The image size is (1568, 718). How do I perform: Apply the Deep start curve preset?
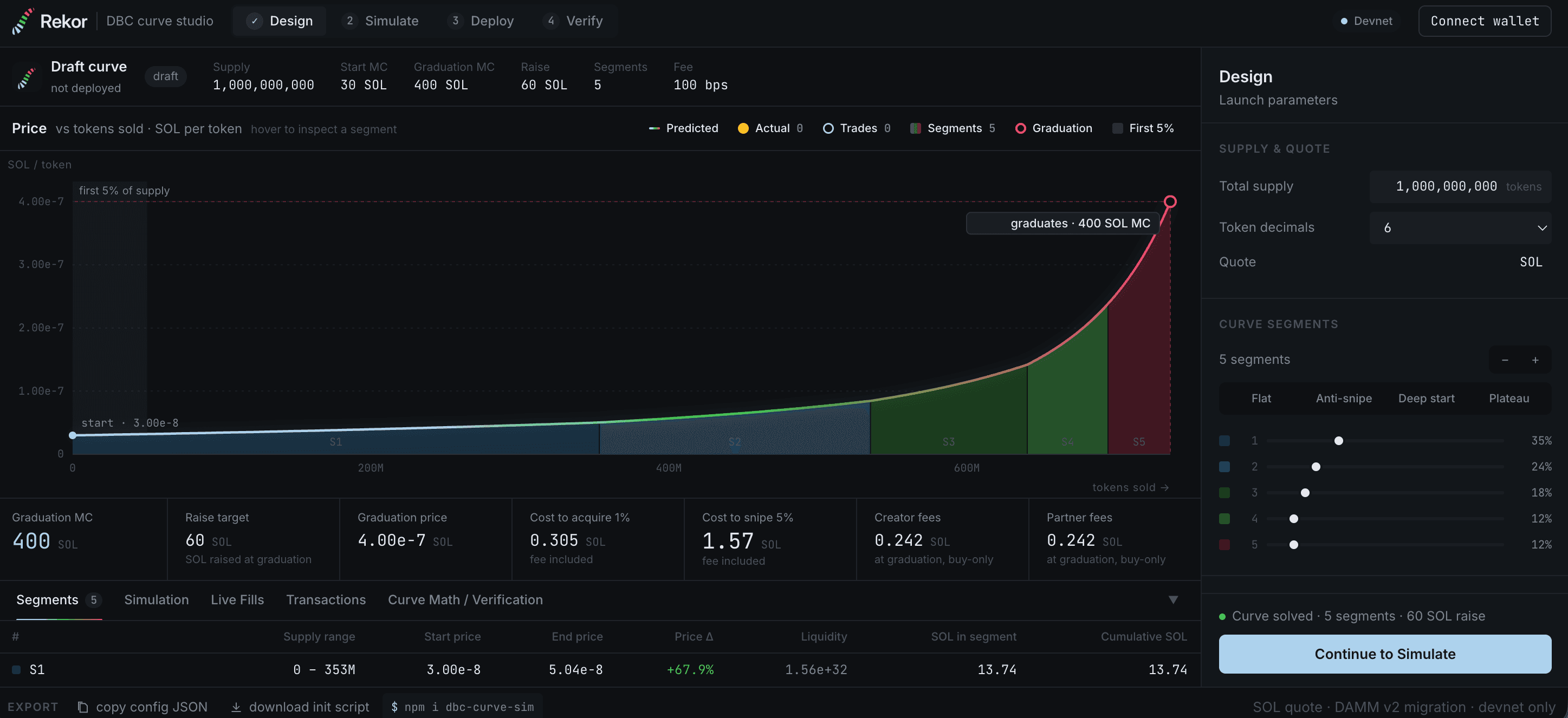(1426, 399)
